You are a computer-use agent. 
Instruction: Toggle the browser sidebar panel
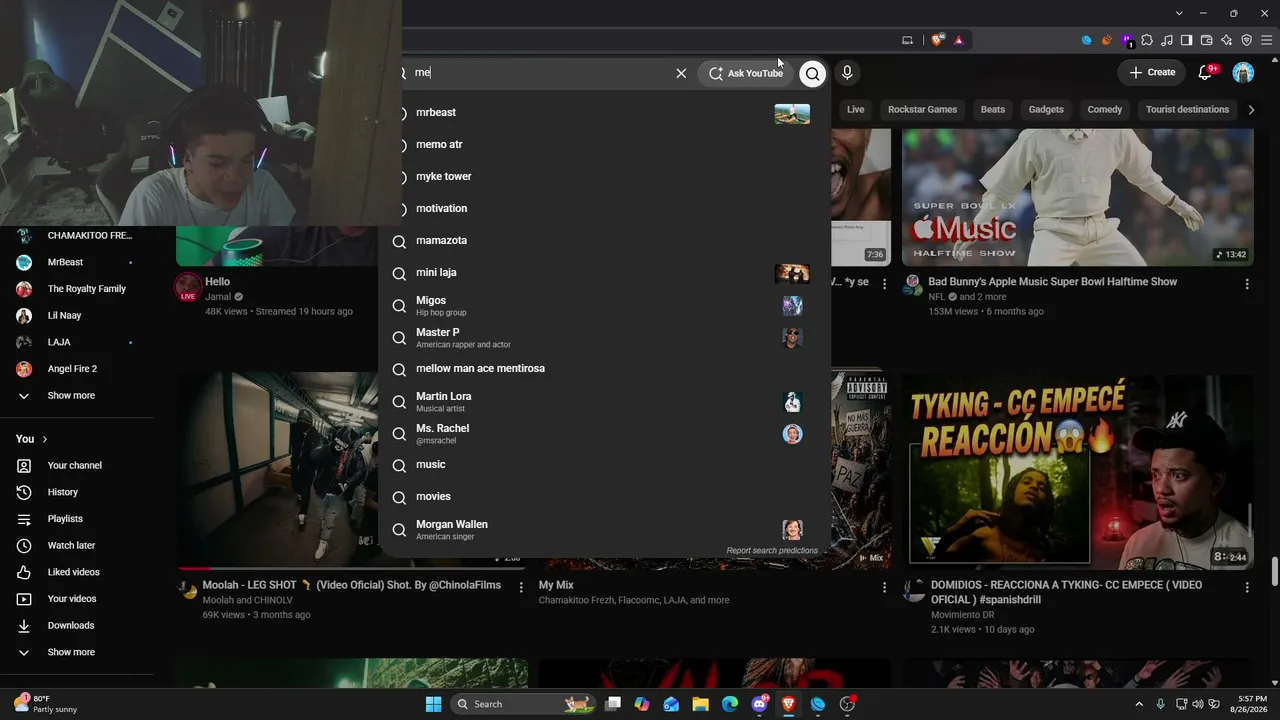(x=1186, y=40)
